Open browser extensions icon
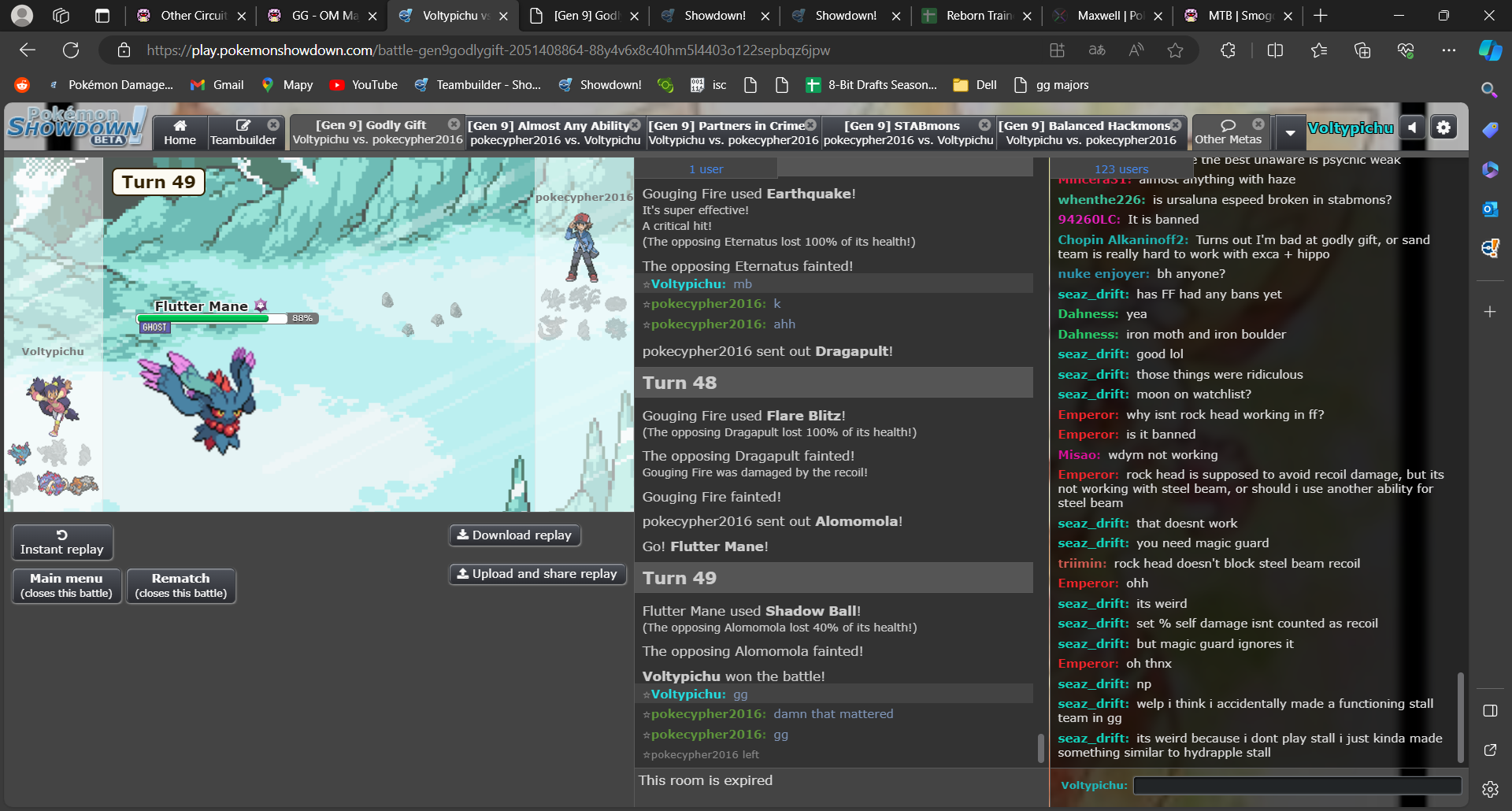Image resolution: width=1512 pixels, height=811 pixels. coord(1228,50)
